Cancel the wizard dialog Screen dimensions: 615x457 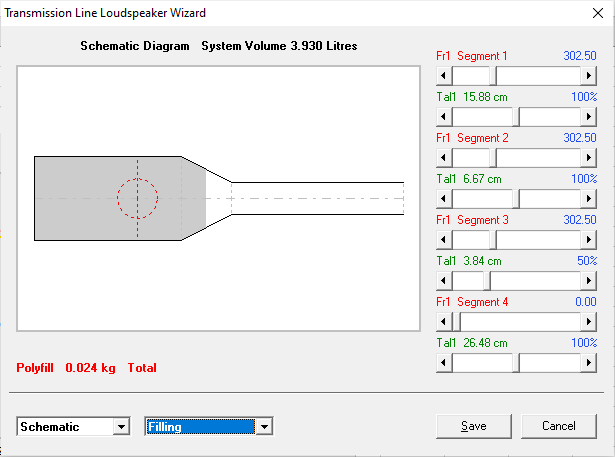[x=559, y=426]
